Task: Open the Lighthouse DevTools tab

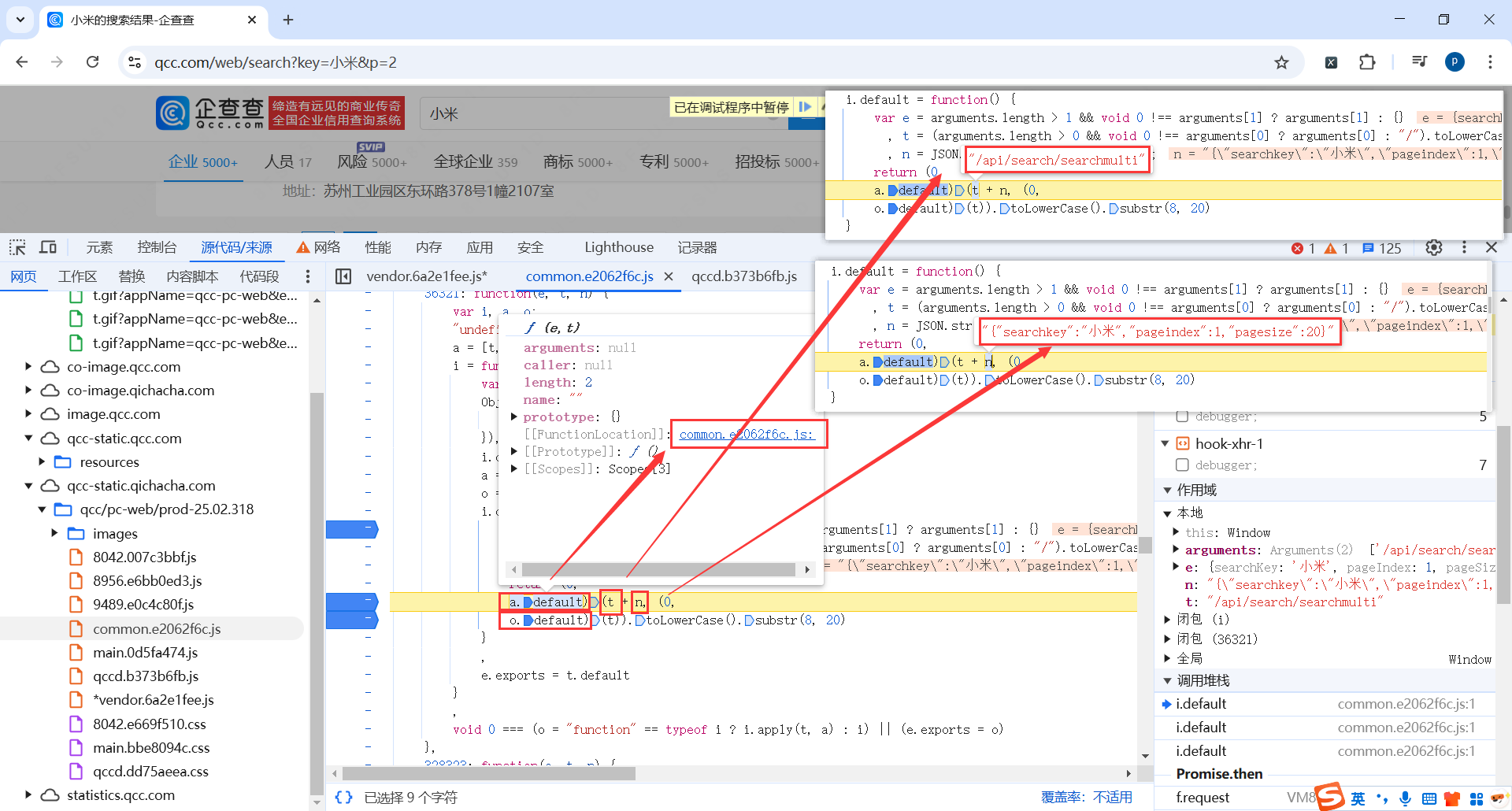Action: (619, 247)
